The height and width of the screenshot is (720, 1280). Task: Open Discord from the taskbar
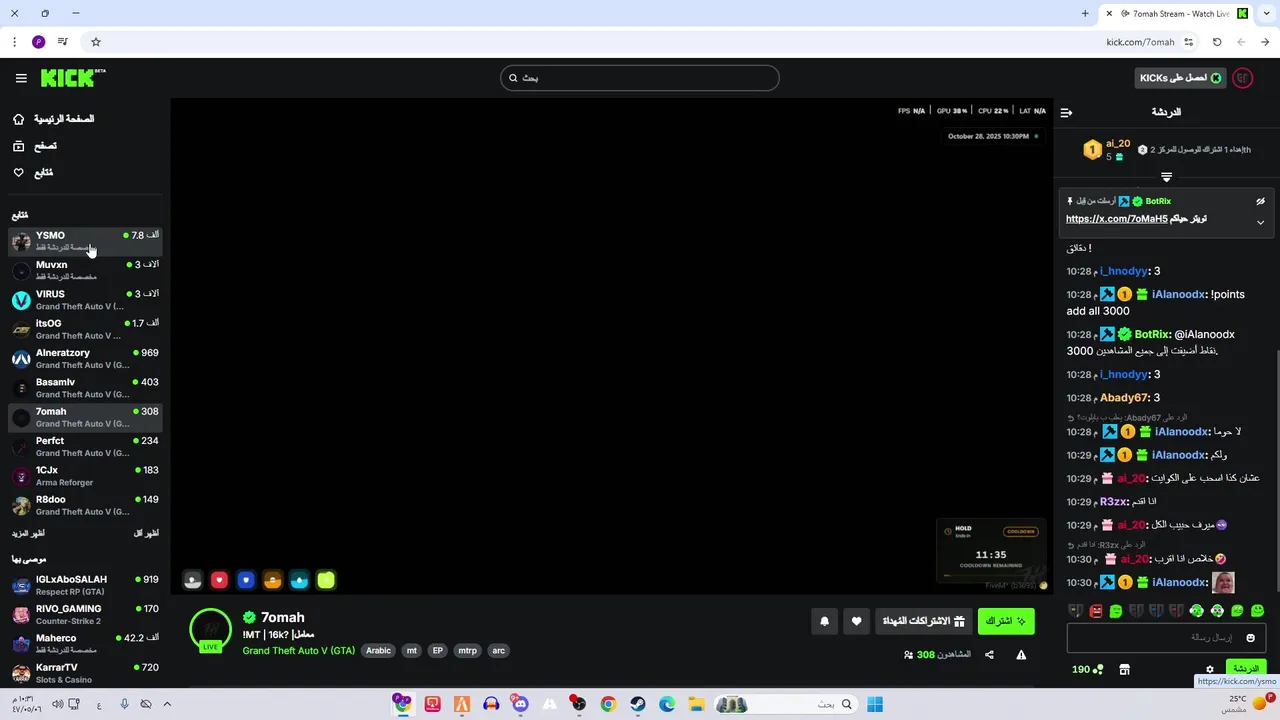[x=520, y=704]
